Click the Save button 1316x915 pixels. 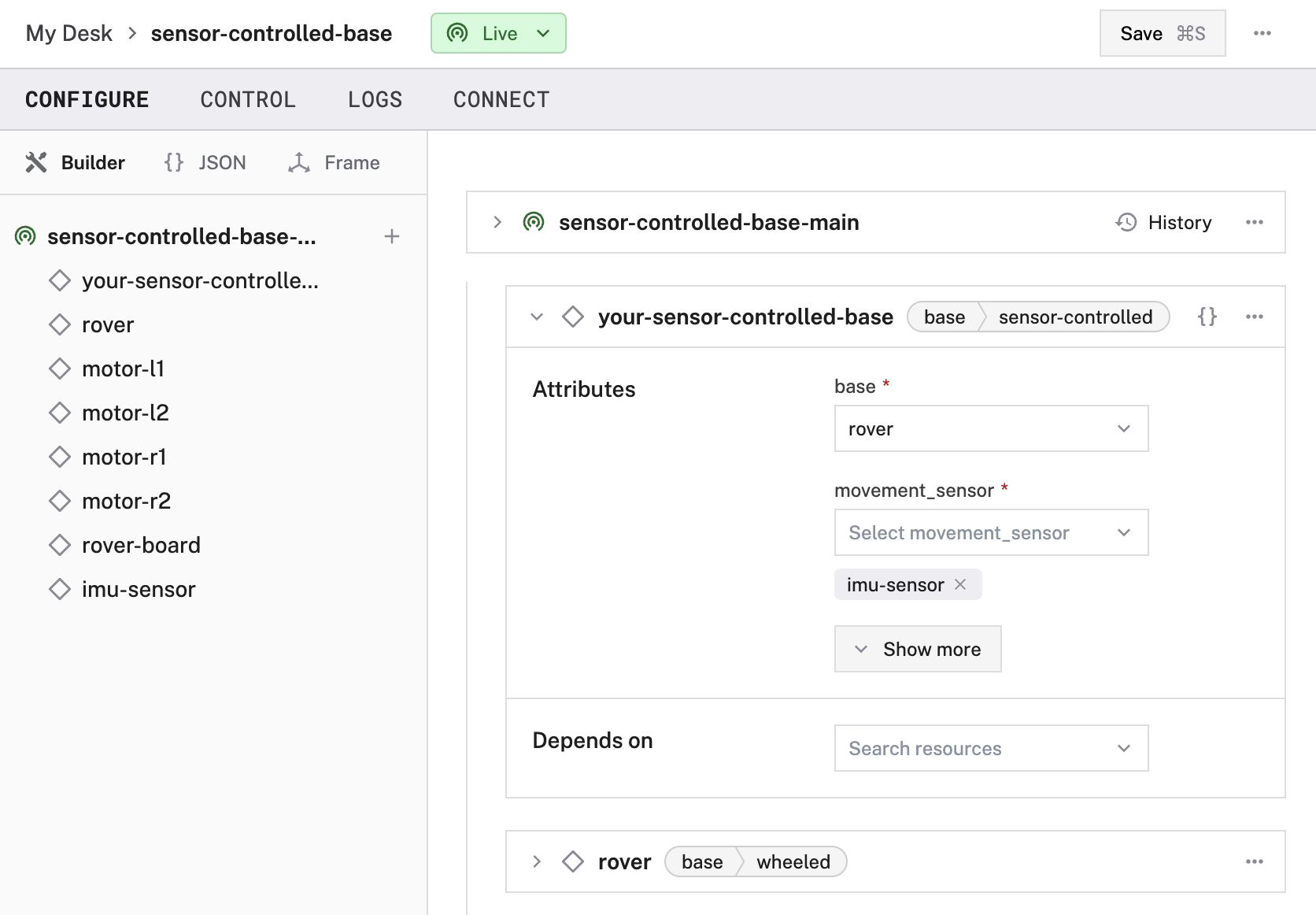pos(1162,33)
